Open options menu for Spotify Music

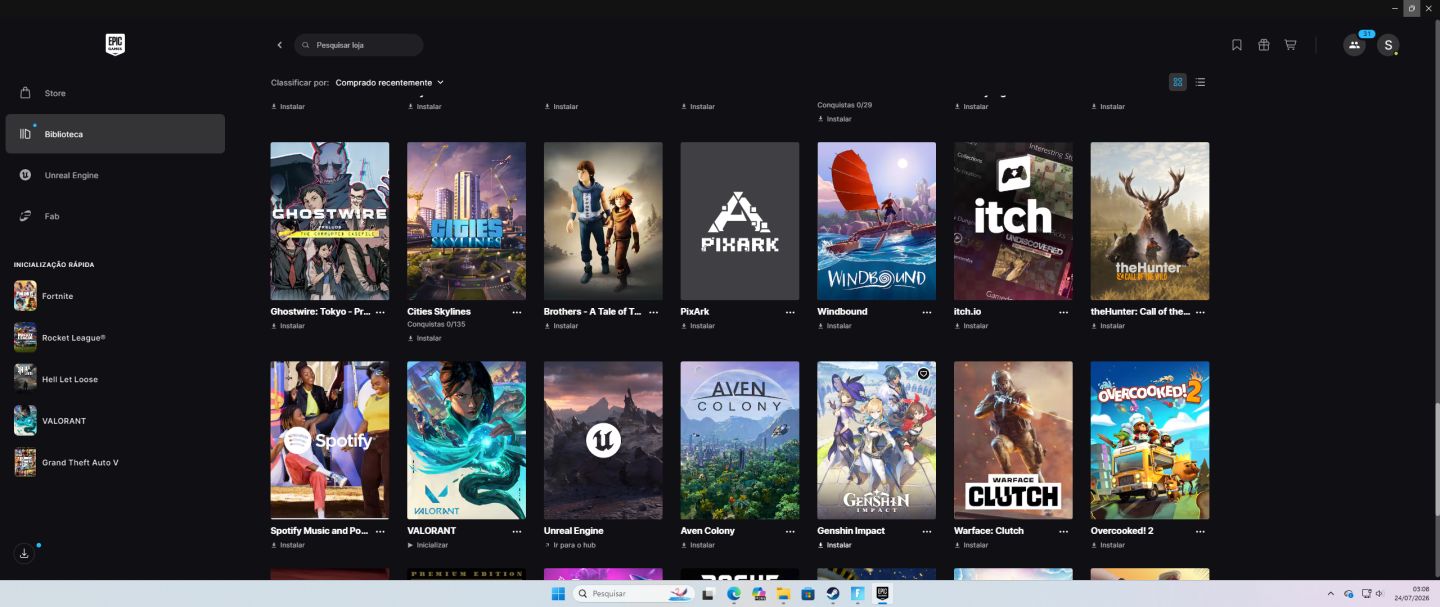[x=380, y=531]
